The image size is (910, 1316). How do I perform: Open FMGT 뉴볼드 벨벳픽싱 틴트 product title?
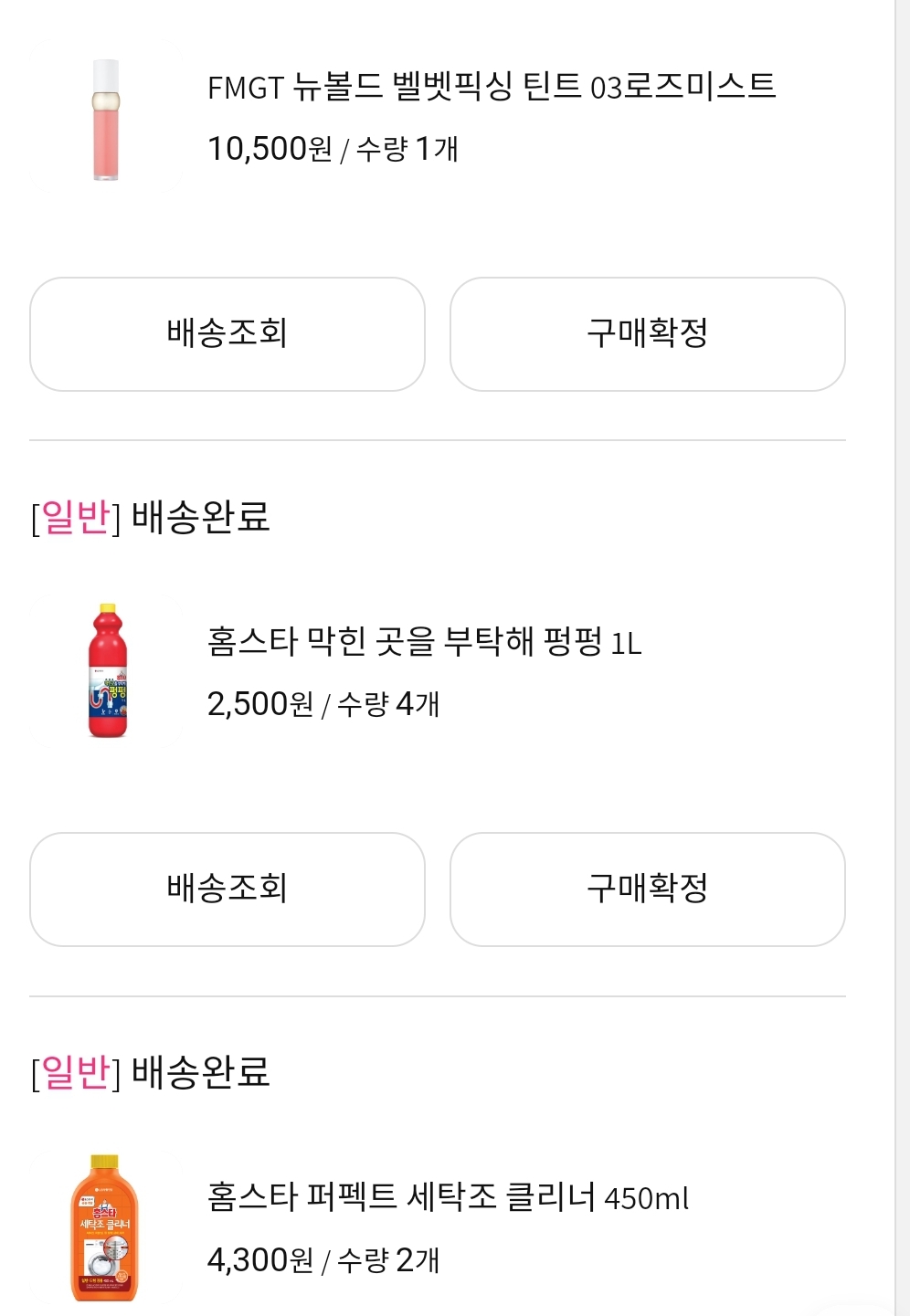(492, 87)
